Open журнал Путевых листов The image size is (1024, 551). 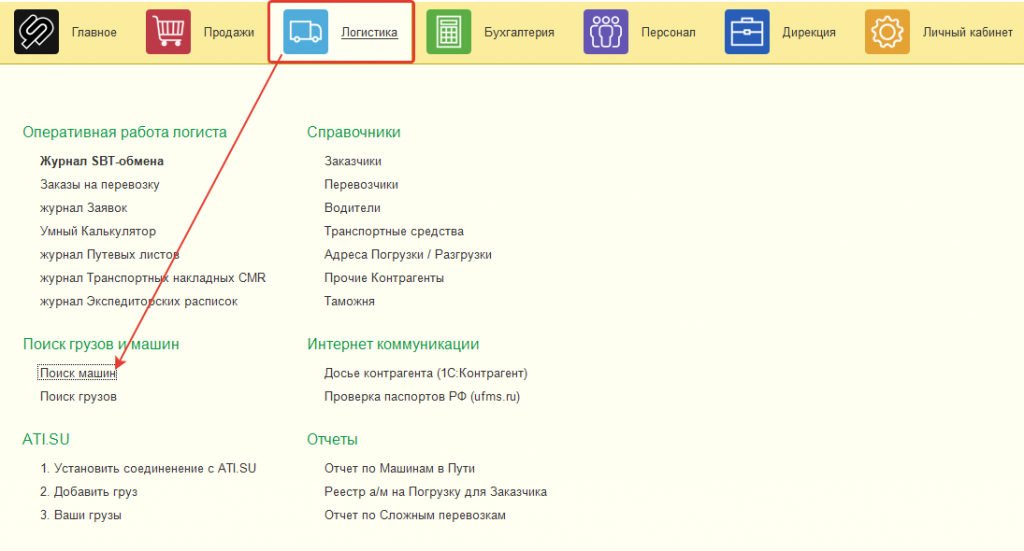110,255
